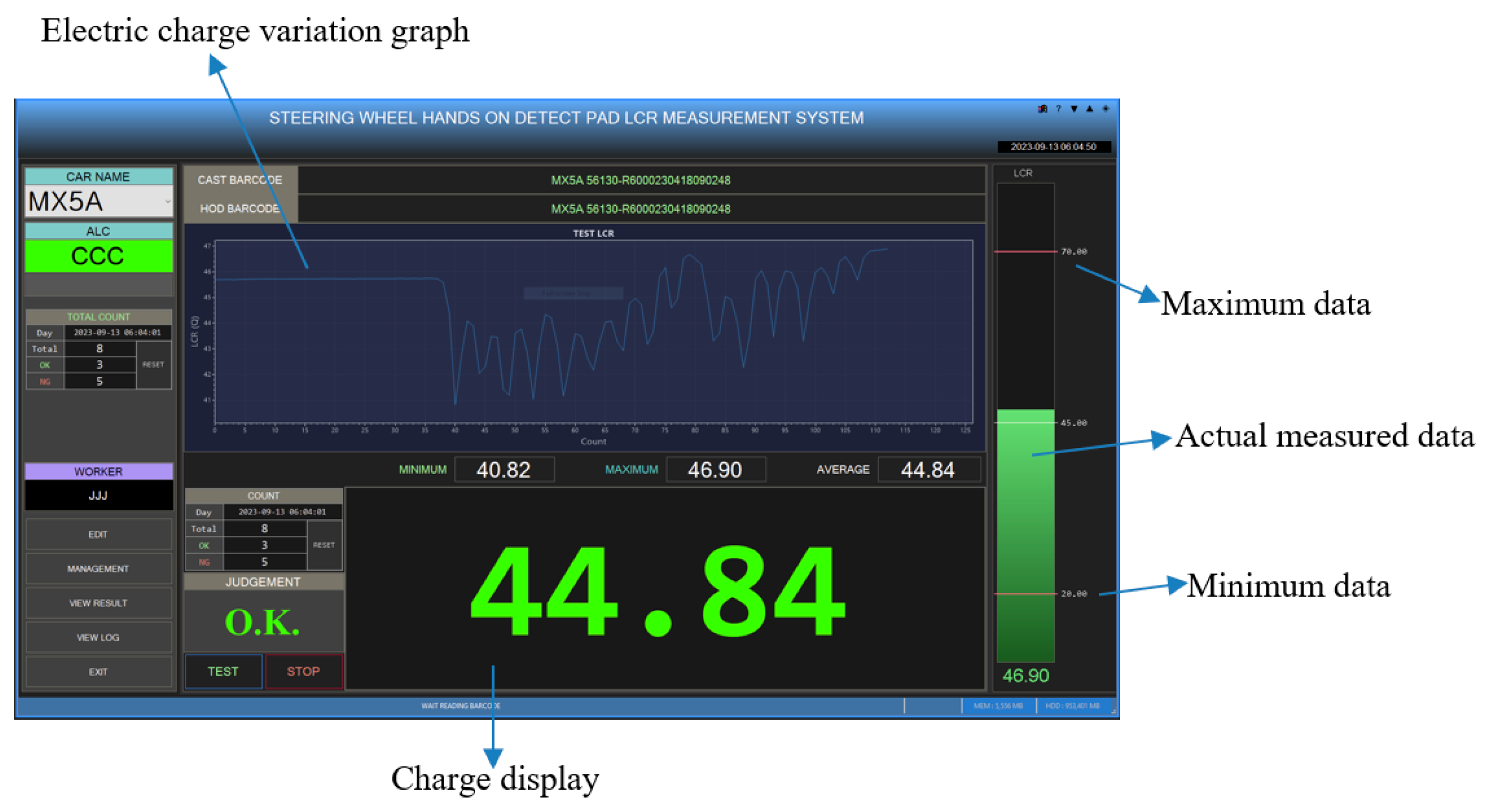Click the green CCC ALC indicator

[98, 256]
